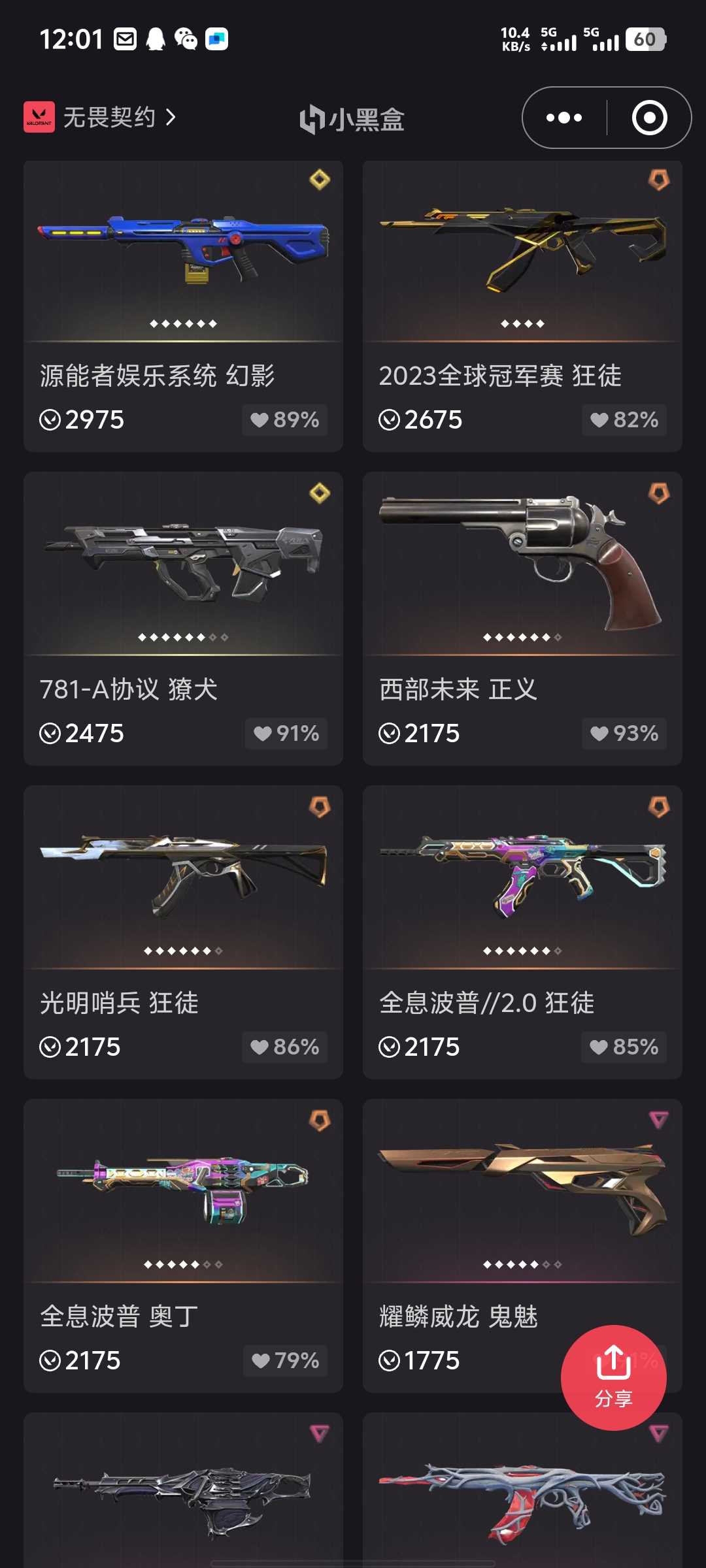Tap the orange tier badge on 2023全球冠军赛 狂徒
Image resolution: width=706 pixels, height=1568 pixels.
[659, 180]
